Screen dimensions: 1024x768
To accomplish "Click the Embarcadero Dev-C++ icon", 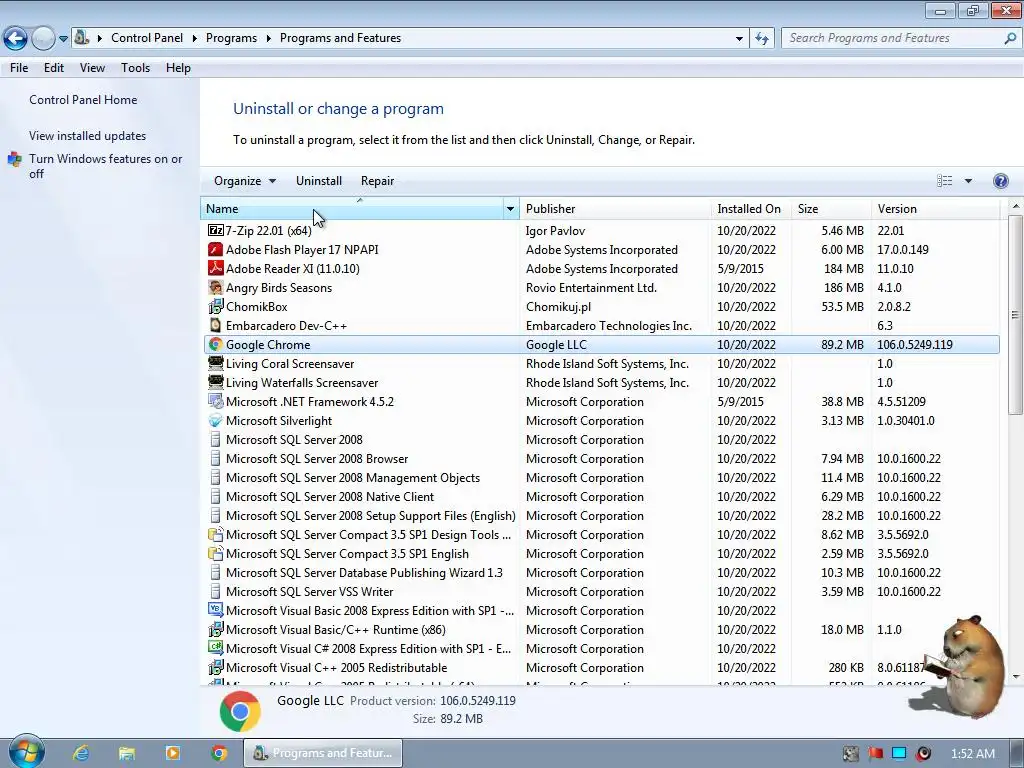I will coord(216,325).
